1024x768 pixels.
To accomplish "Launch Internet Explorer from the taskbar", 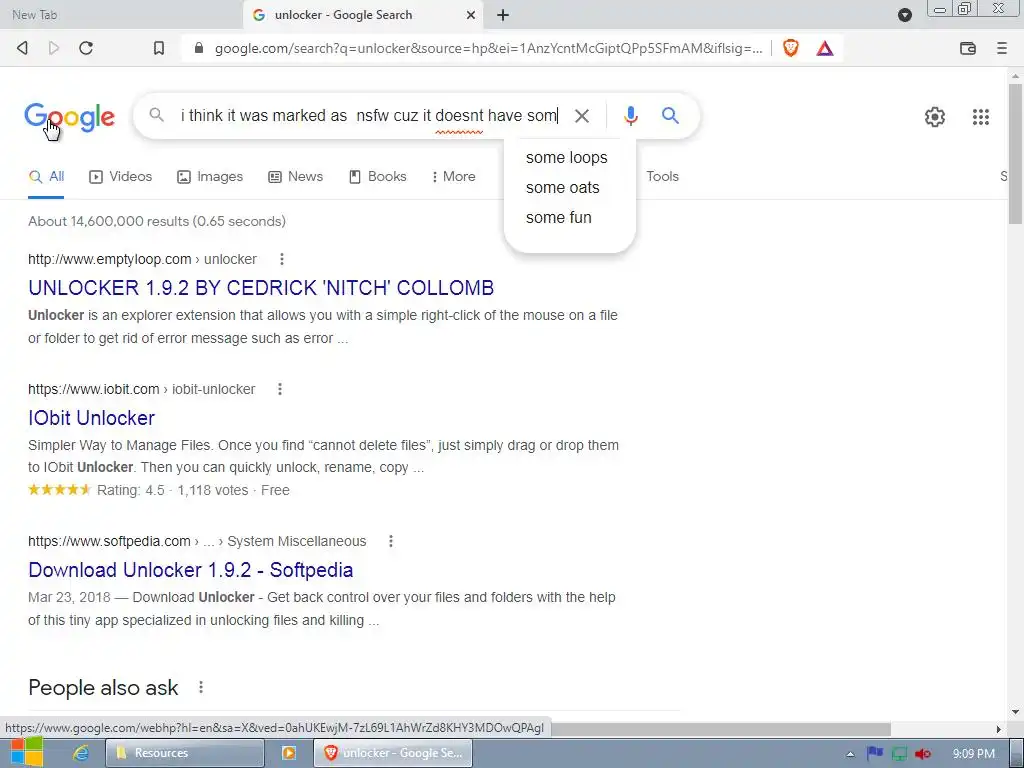I will click(x=80, y=753).
